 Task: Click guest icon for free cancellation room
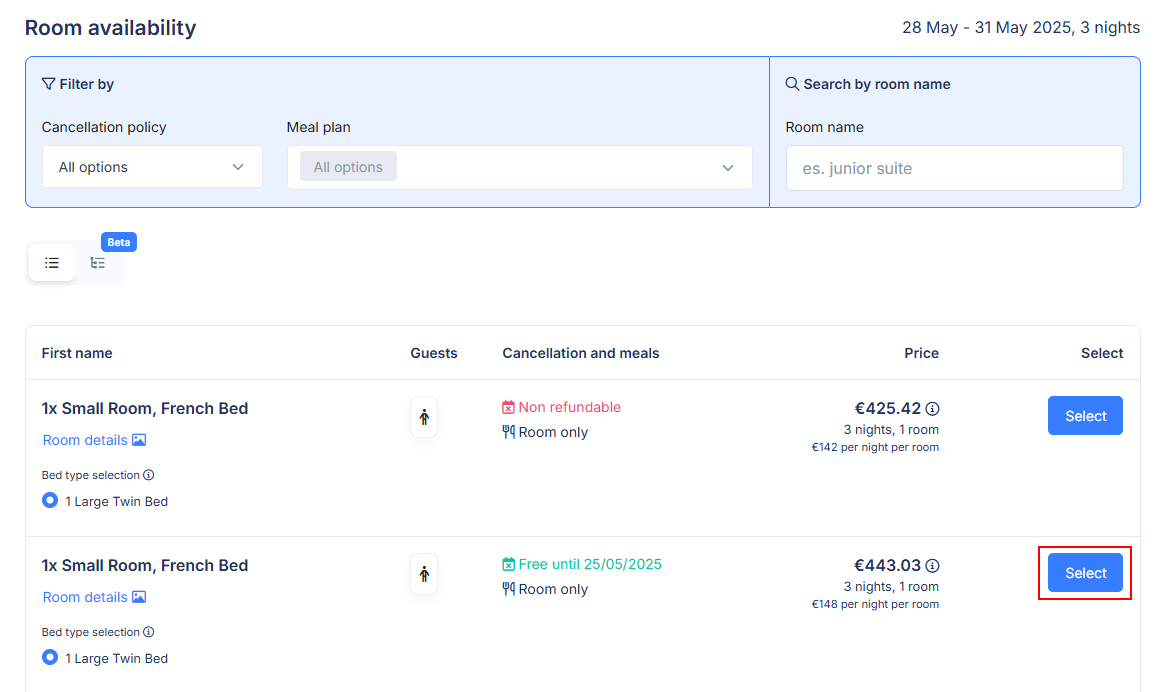(424, 574)
